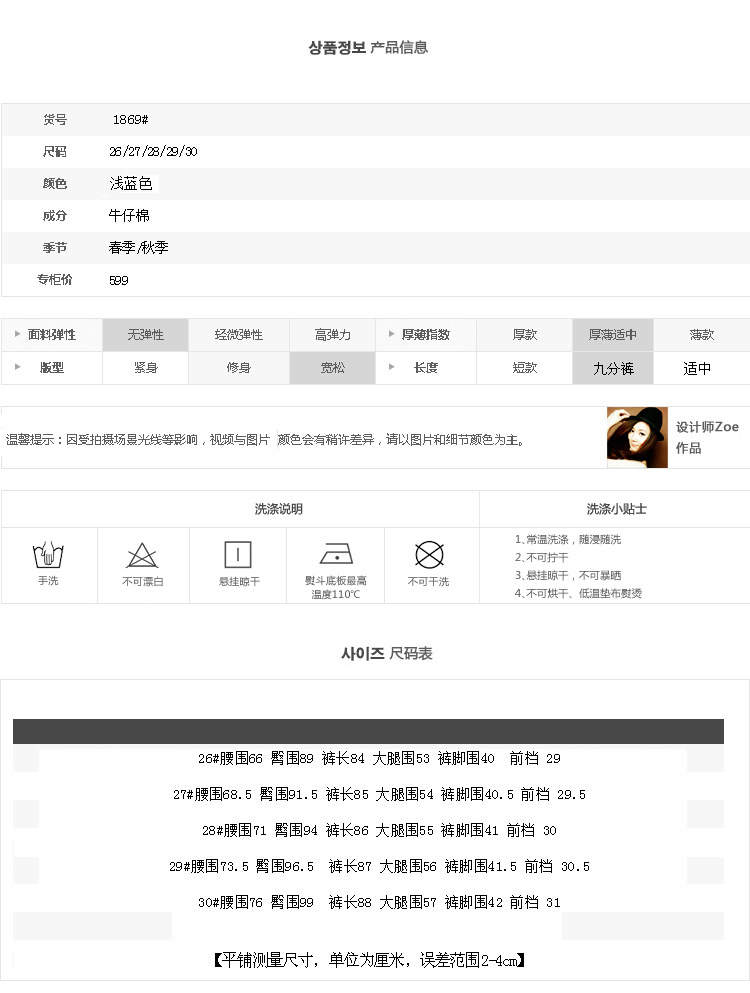Click the arrow beside 厚薄指数
The image size is (750, 993).
pos(391,334)
